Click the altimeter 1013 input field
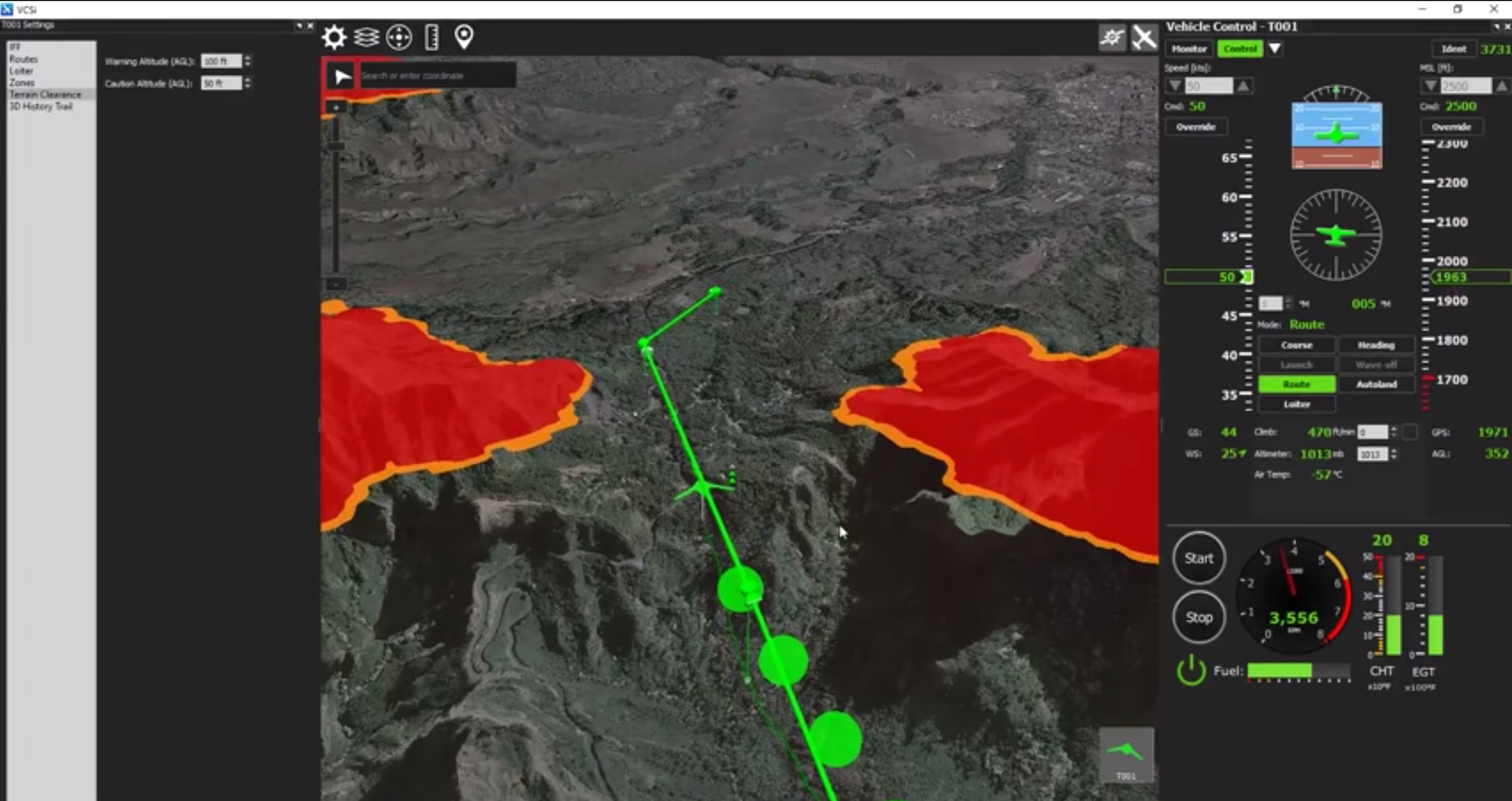The height and width of the screenshot is (801, 1512). click(x=1373, y=454)
